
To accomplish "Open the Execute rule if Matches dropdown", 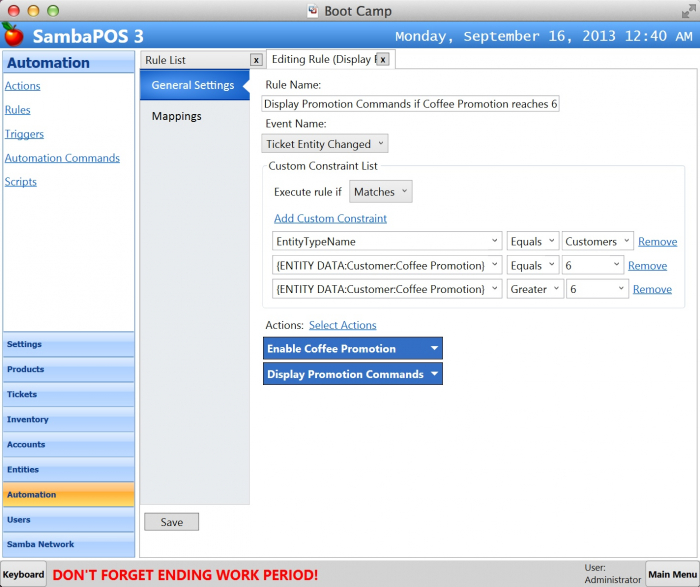I will [380, 192].
